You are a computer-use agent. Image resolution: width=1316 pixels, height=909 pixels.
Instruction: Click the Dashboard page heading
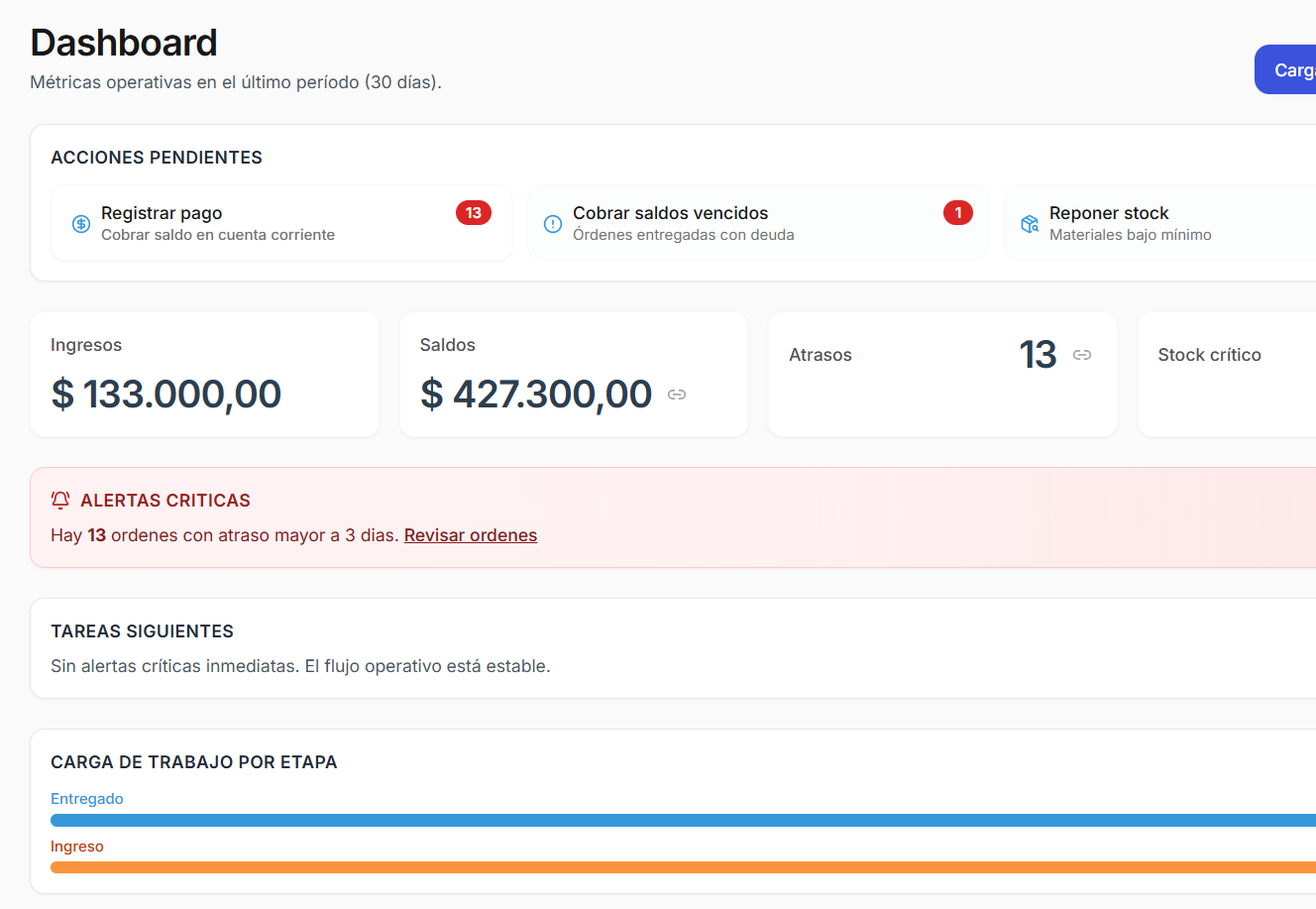(124, 43)
